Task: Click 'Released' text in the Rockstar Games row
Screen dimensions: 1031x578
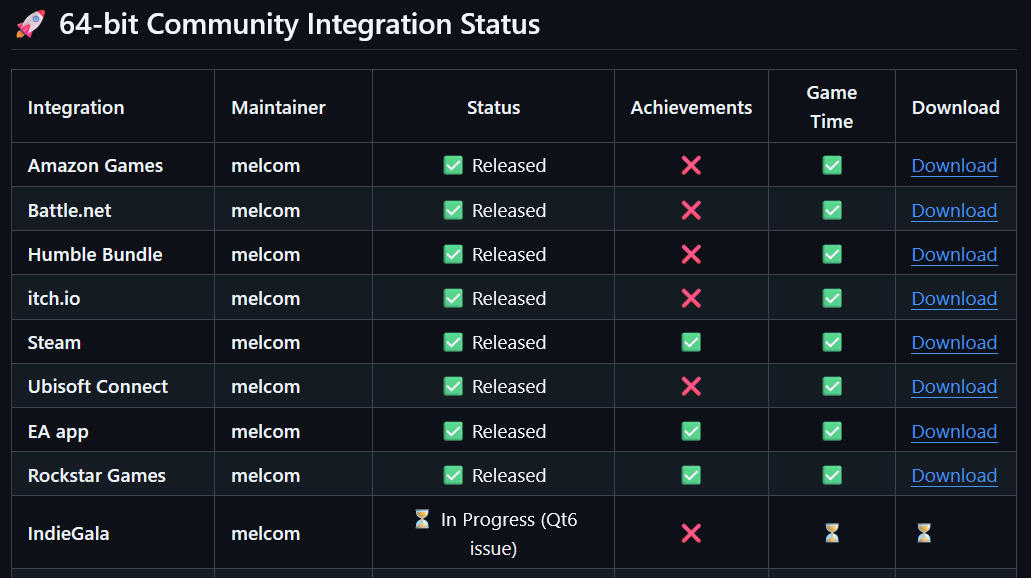Action: click(509, 475)
